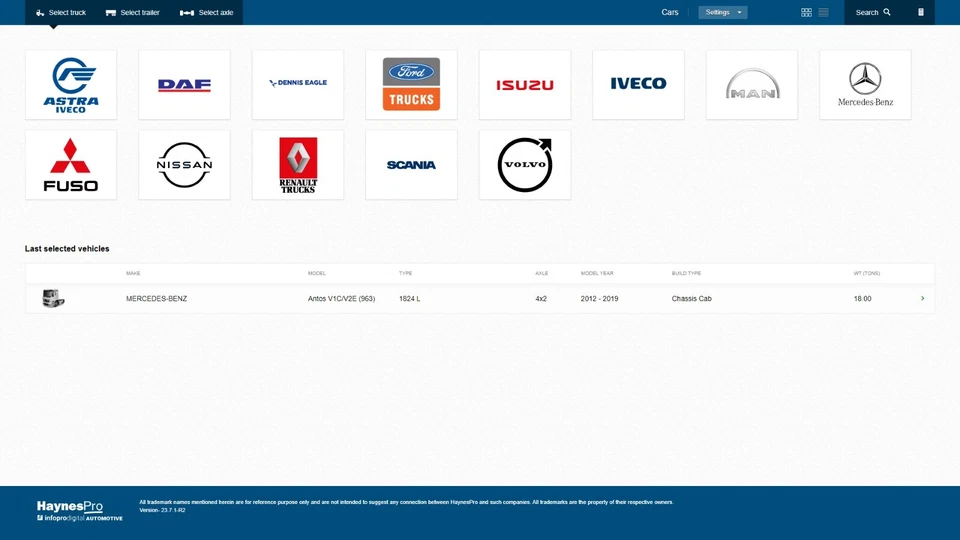This screenshot has height=540, width=960.
Task: Choose the Nissan brand logo
Action: [184, 165]
